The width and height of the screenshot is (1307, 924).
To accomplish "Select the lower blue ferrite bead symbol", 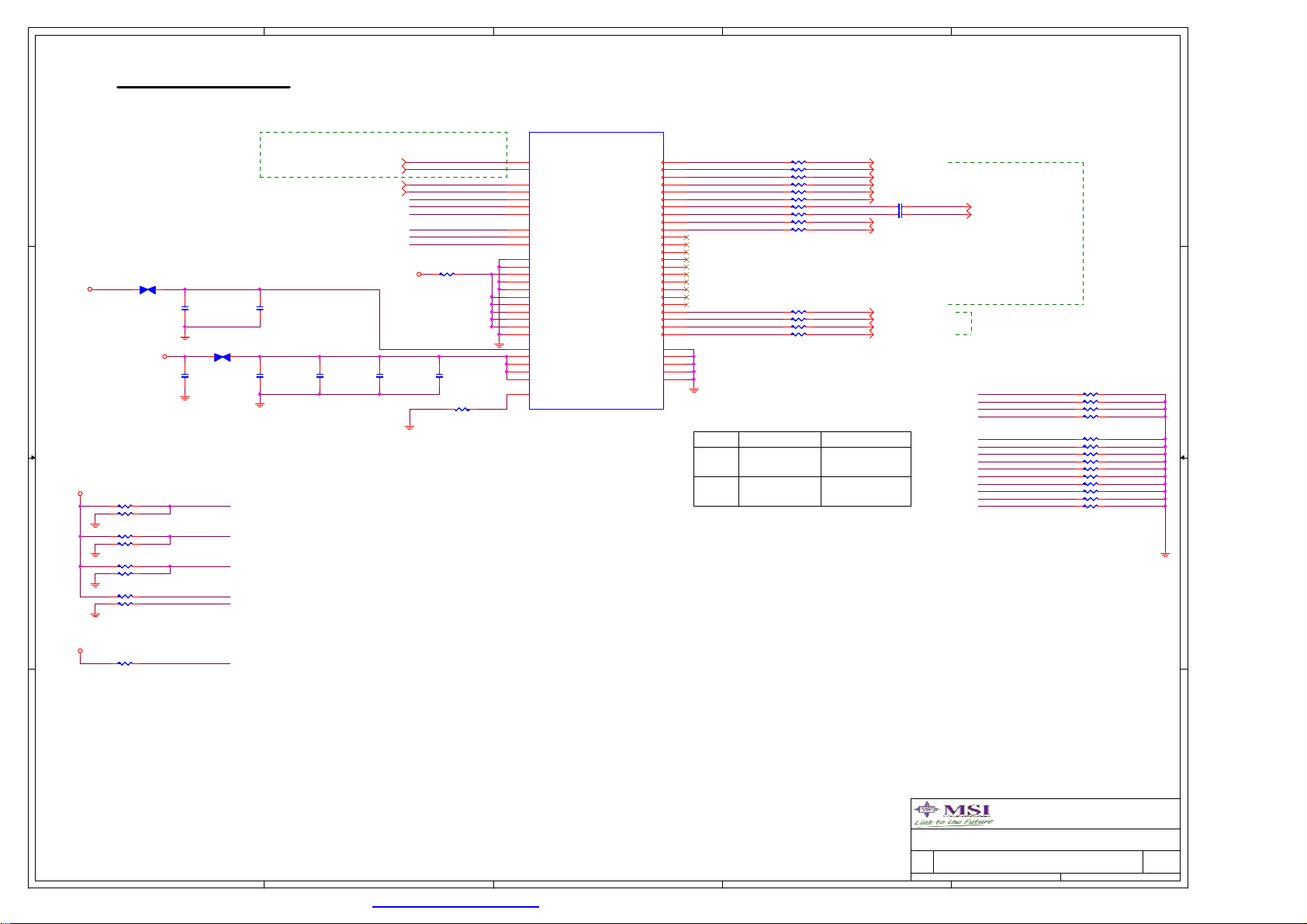I will pos(222,357).
